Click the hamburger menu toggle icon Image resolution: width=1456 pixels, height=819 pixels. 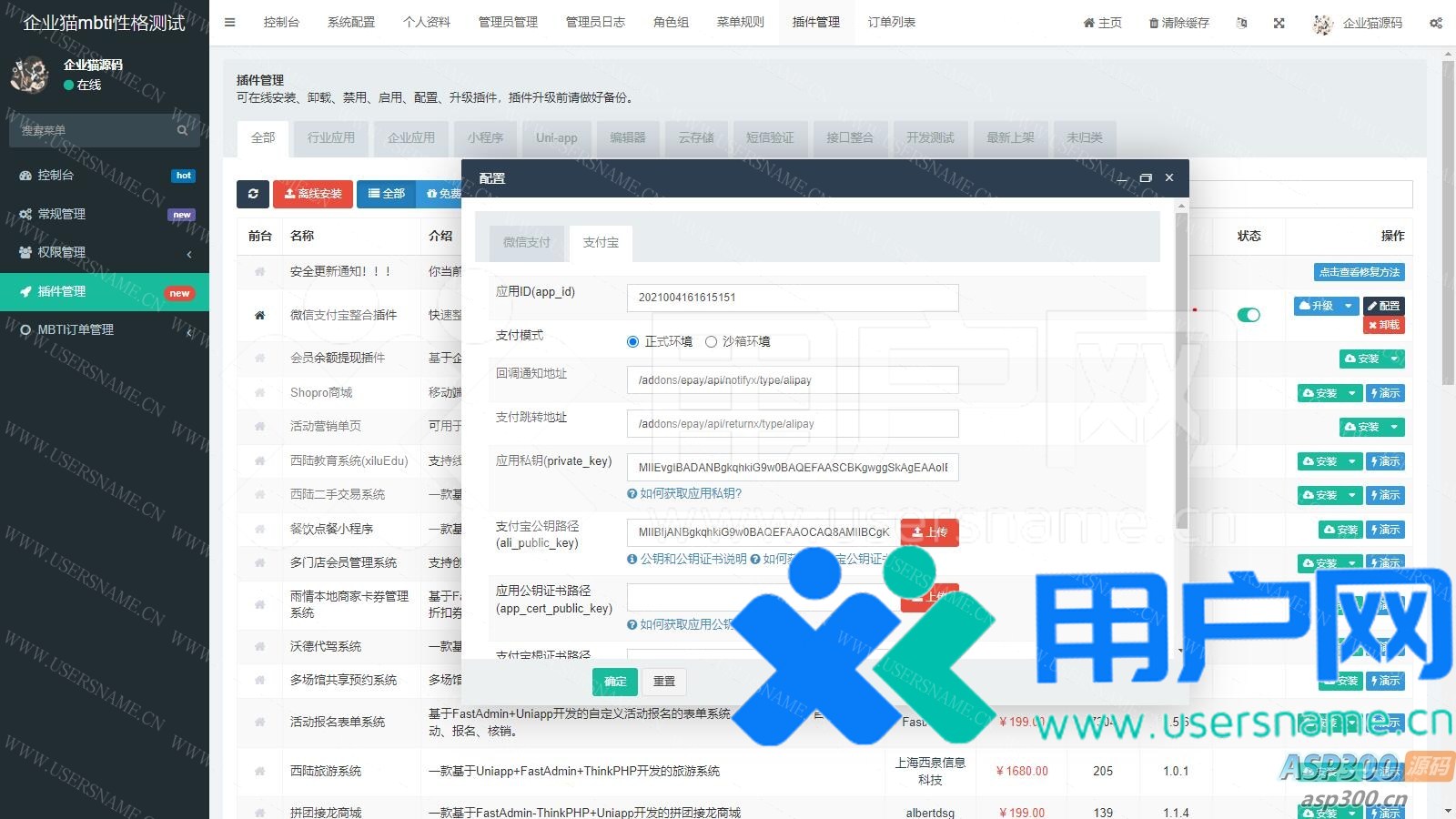click(x=229, y=23)
